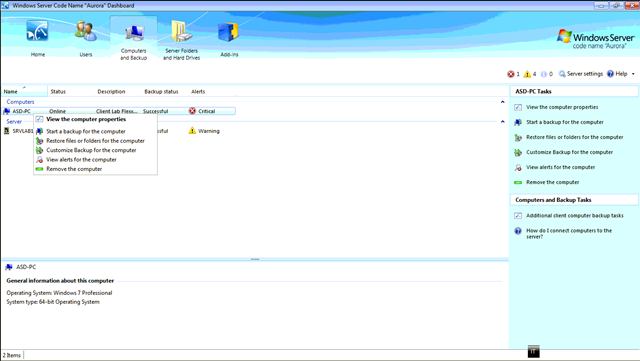Screen dimensions: 640x361
Task: Click the informational alerts icon in header
Action: point(544,74)
